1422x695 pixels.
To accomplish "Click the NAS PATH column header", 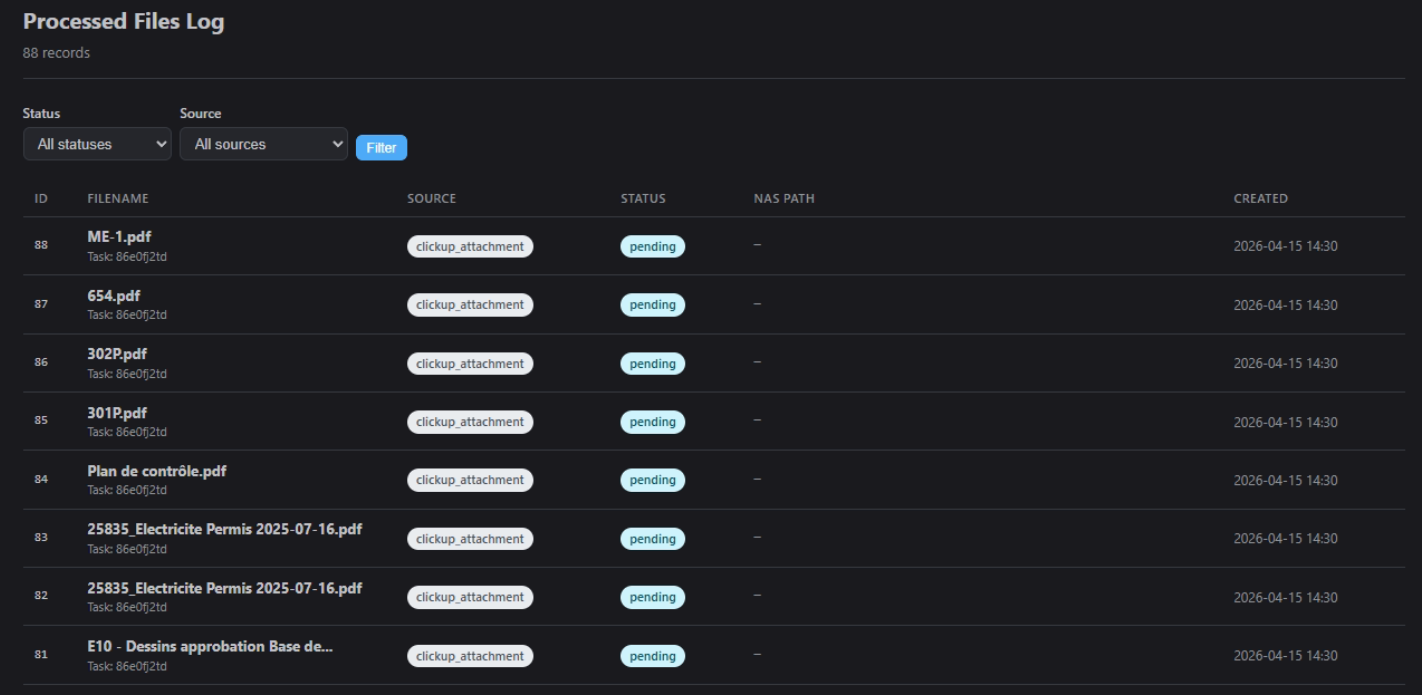I will click(784, 199).
